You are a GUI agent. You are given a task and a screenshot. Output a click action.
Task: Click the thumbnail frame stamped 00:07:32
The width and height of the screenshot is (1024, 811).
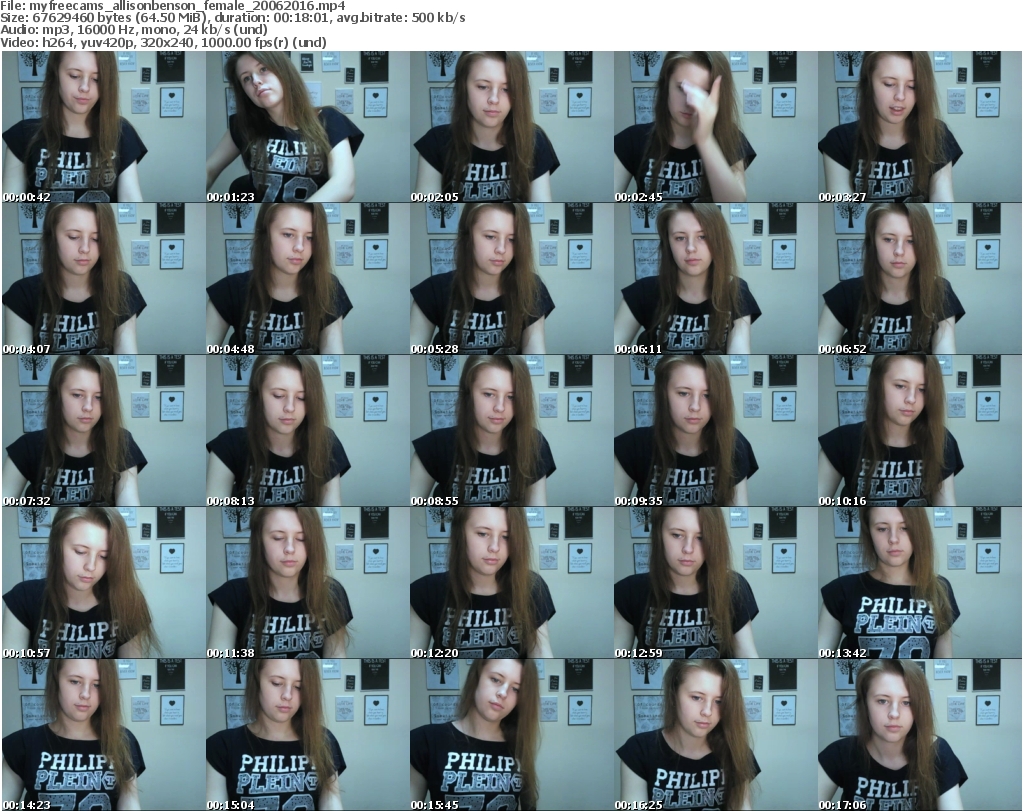[104, 431]
